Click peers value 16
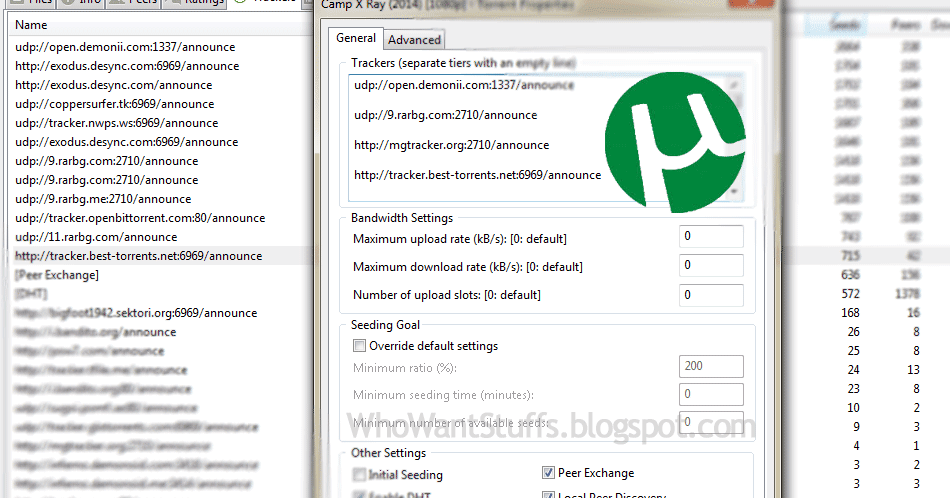The width and height of the screenshot is (950, 498). [914, 313]
